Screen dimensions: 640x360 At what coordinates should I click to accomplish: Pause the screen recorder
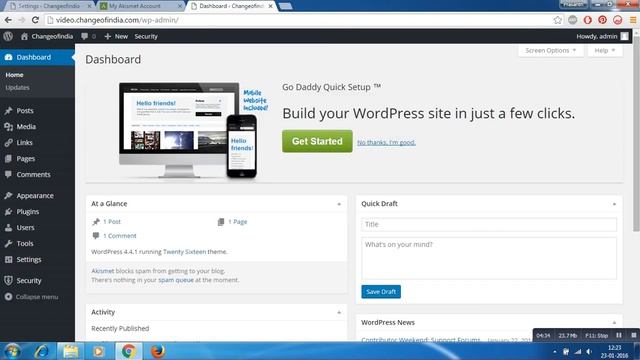619,336
